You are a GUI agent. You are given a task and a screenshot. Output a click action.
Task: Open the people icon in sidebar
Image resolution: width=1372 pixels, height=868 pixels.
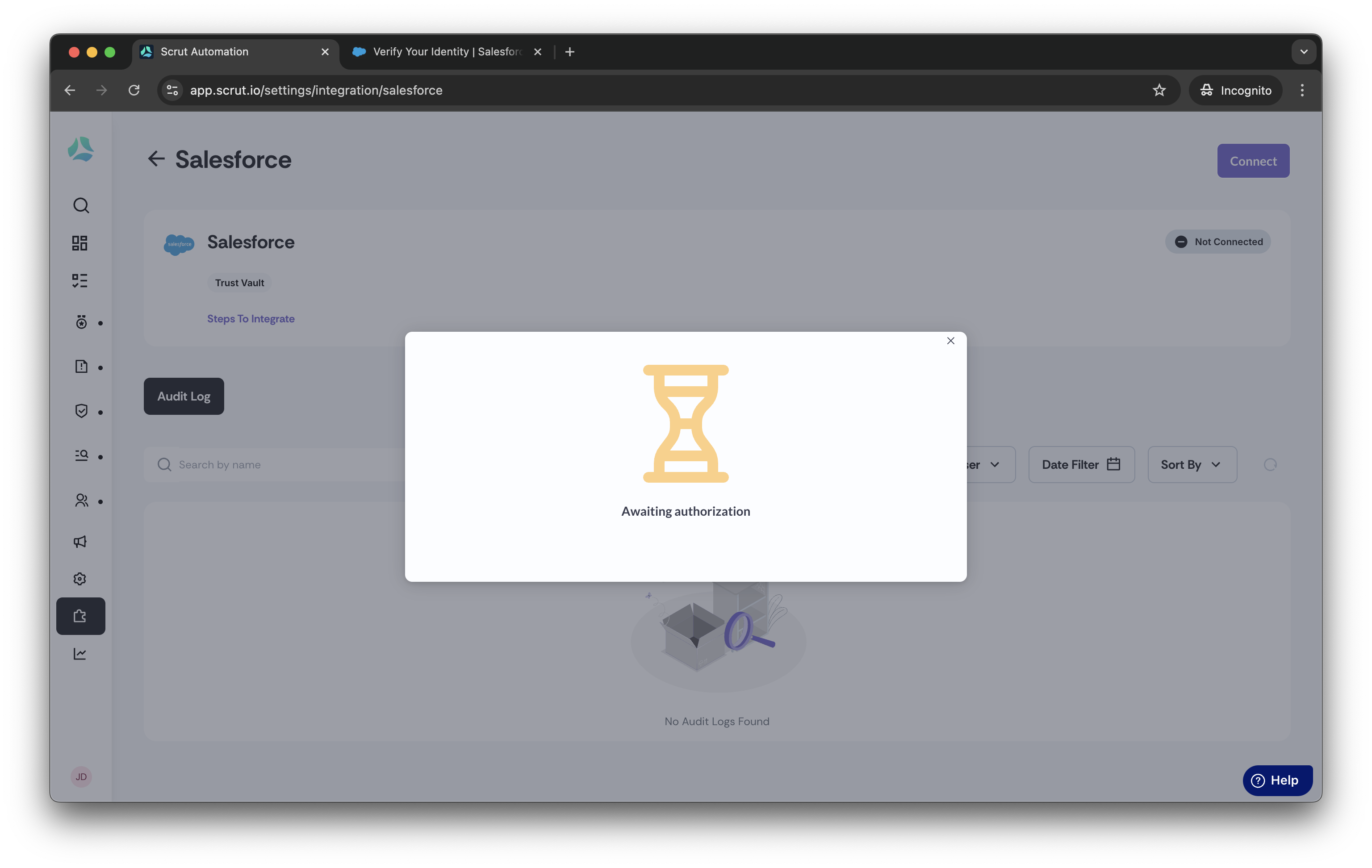tap(81, 501)
